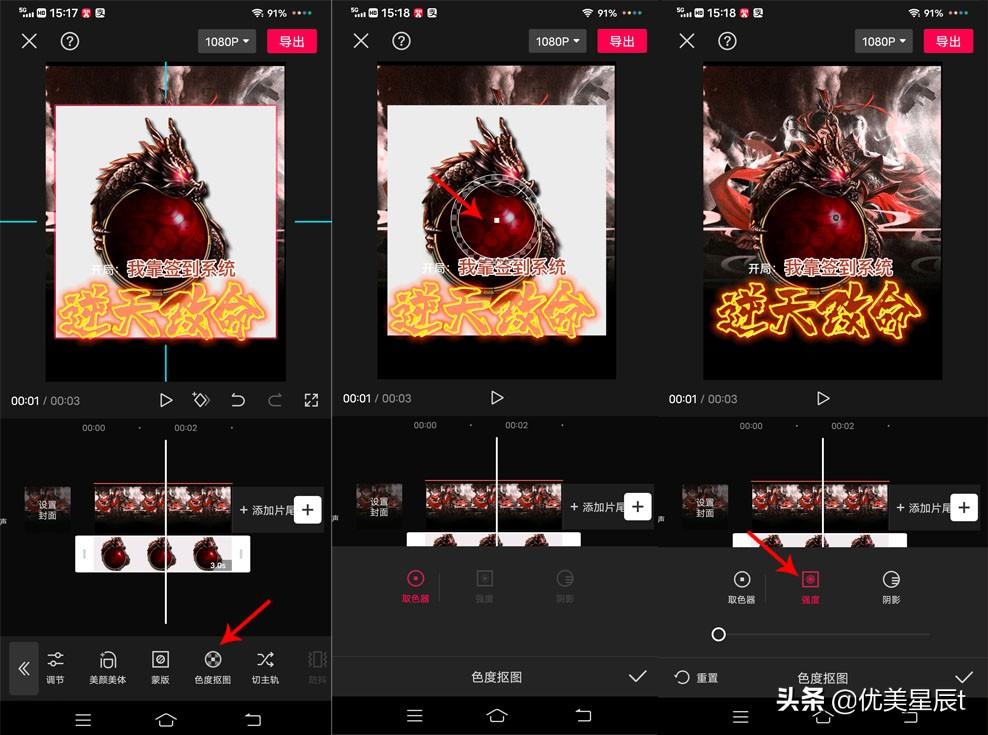The width and height of the screenshot is (988, 735).
Task: Open the 蒙版 mask tool
Action: (x=160, y=668)
